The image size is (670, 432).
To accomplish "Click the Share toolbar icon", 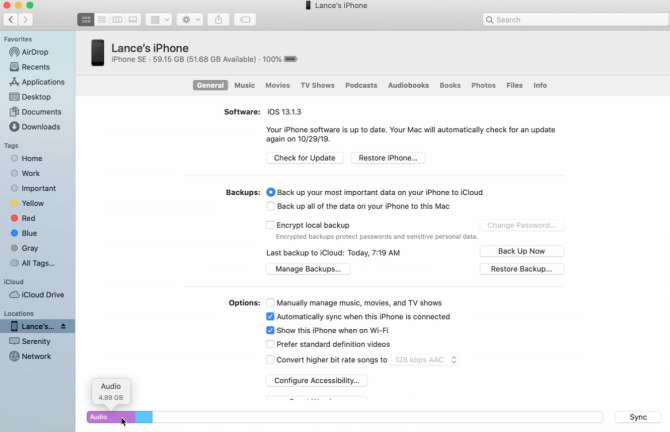I will point(218,20).
